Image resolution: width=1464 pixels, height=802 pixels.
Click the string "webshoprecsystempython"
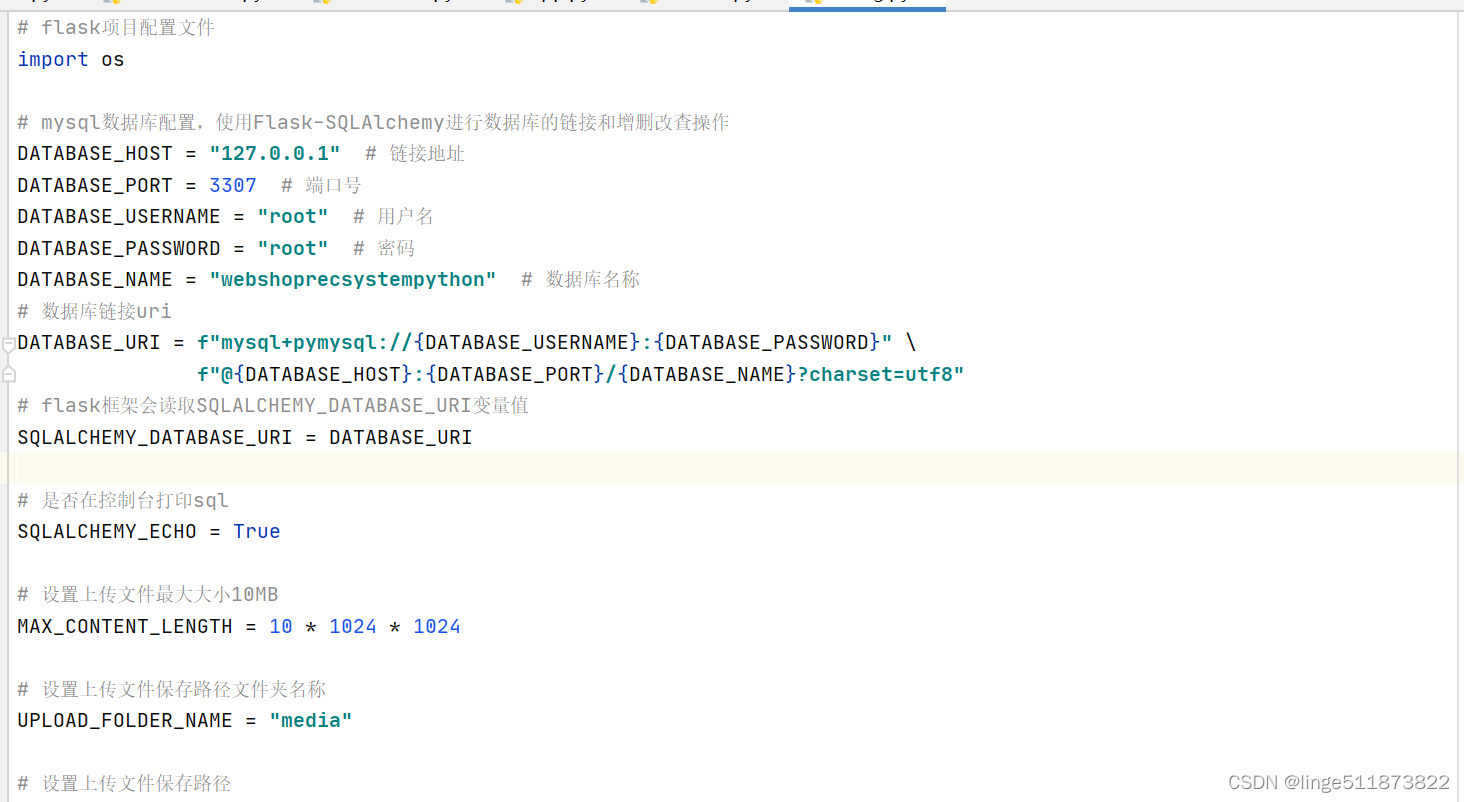click(x=353, y=280)
